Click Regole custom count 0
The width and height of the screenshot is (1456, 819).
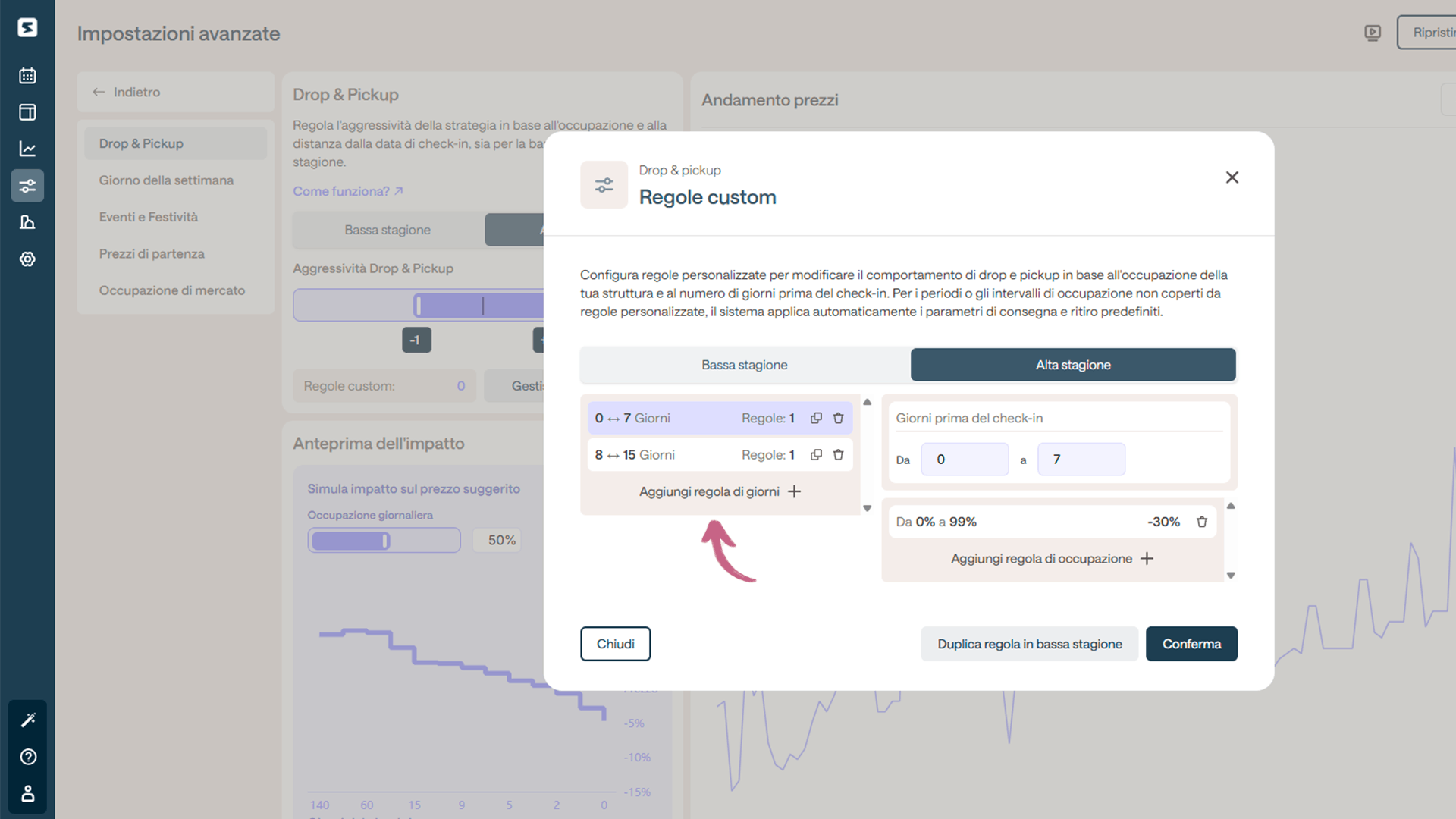tap(460, 386)
